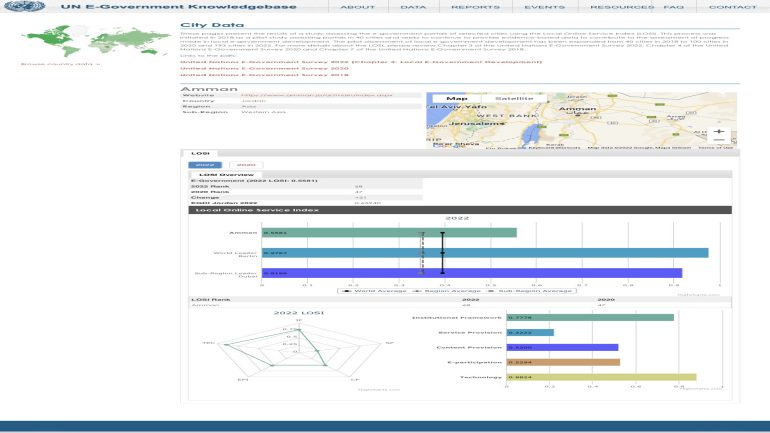Click the 2022 Rank row label
The width and height of the screenshot is (770, 433).
click(210, 186)
